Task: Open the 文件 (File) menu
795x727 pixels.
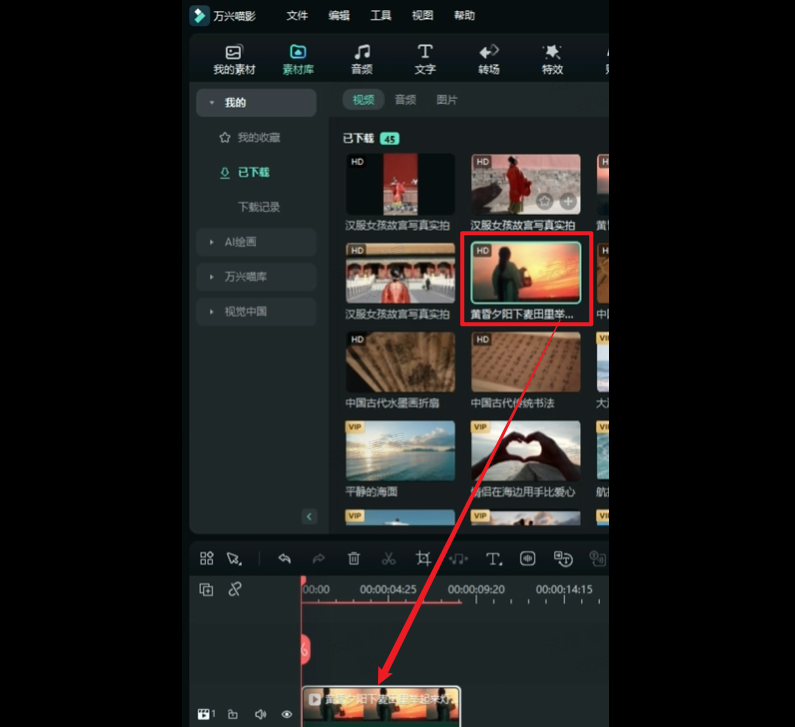Action: (297, 16)
